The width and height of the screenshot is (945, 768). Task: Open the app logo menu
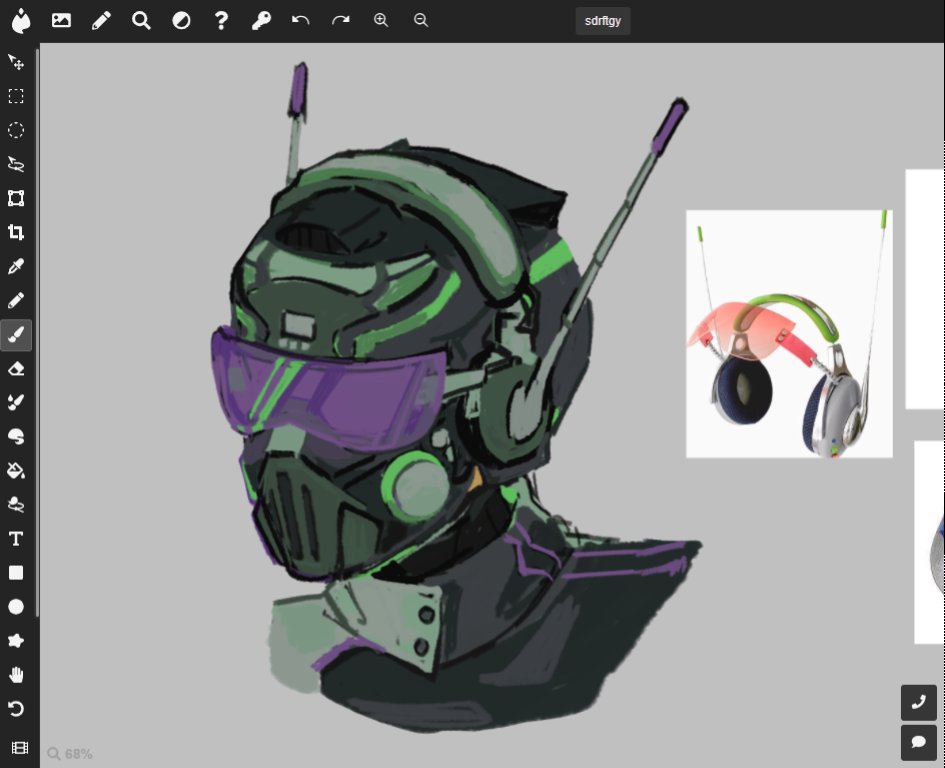20,21
